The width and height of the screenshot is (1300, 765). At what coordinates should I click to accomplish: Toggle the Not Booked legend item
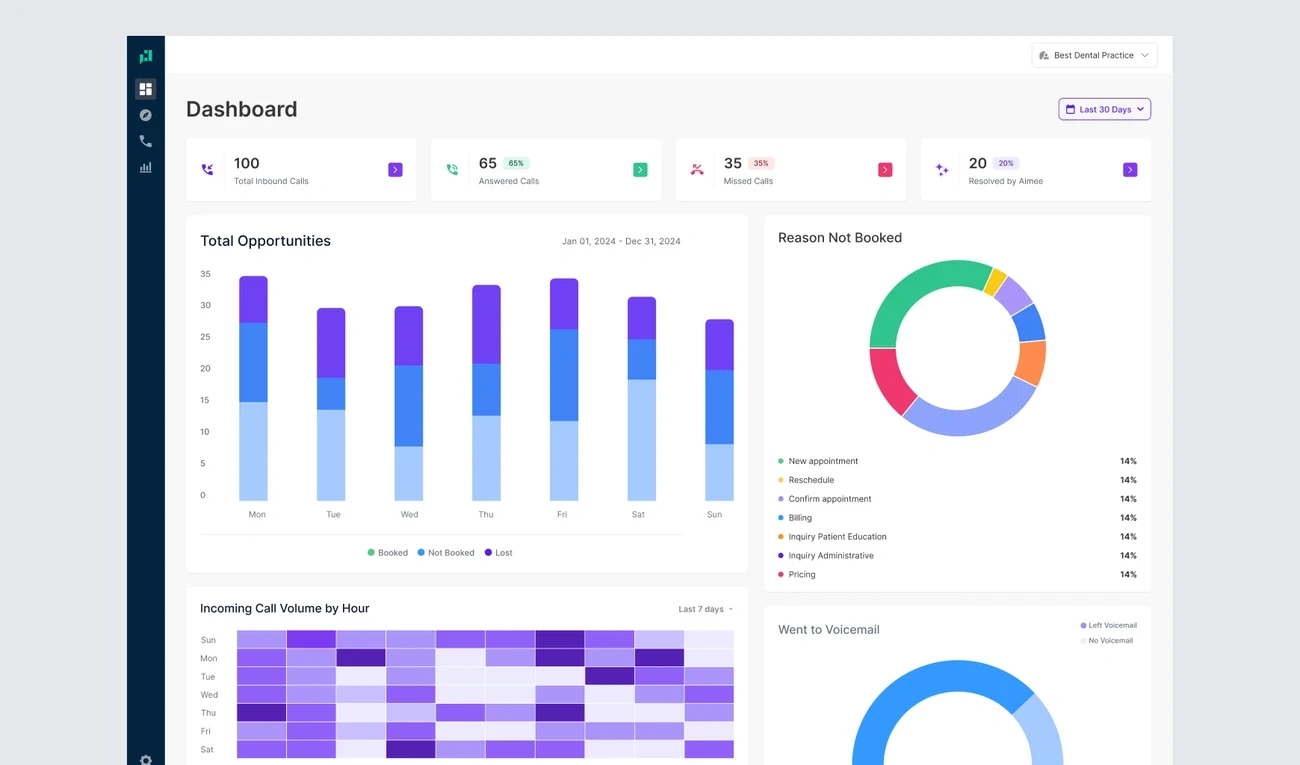[x=446, y=553]
